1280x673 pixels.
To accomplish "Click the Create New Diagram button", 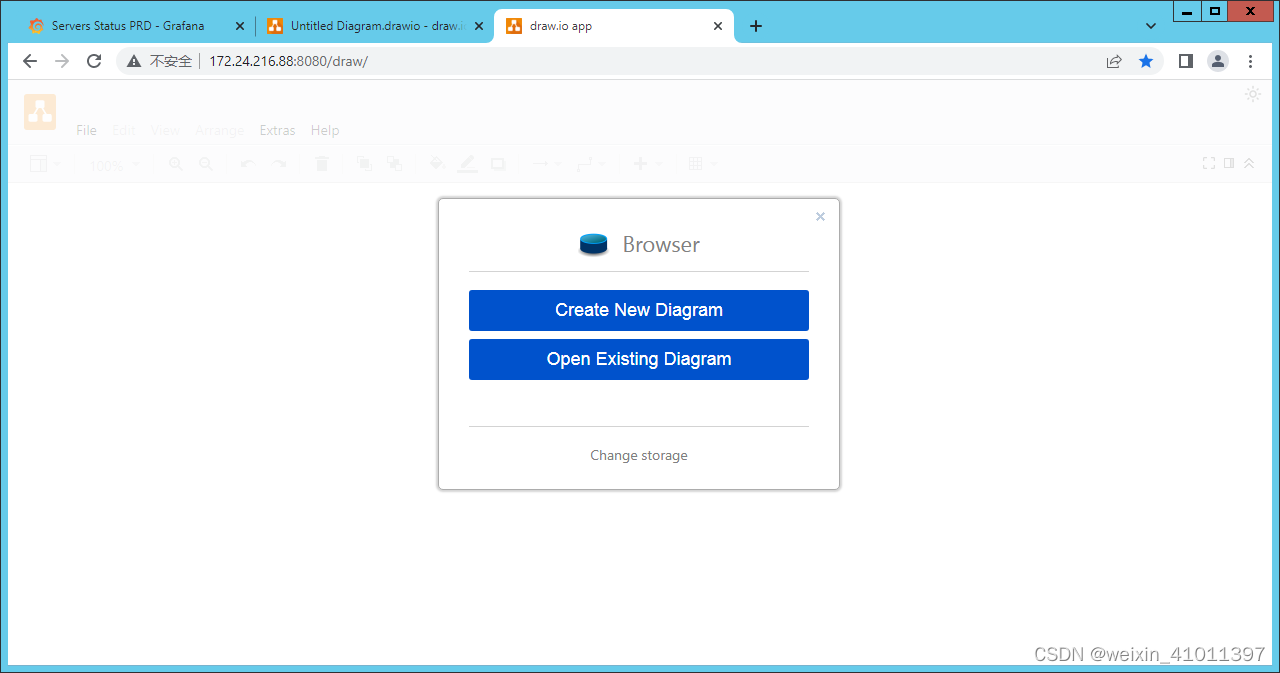I will [639, 310].
